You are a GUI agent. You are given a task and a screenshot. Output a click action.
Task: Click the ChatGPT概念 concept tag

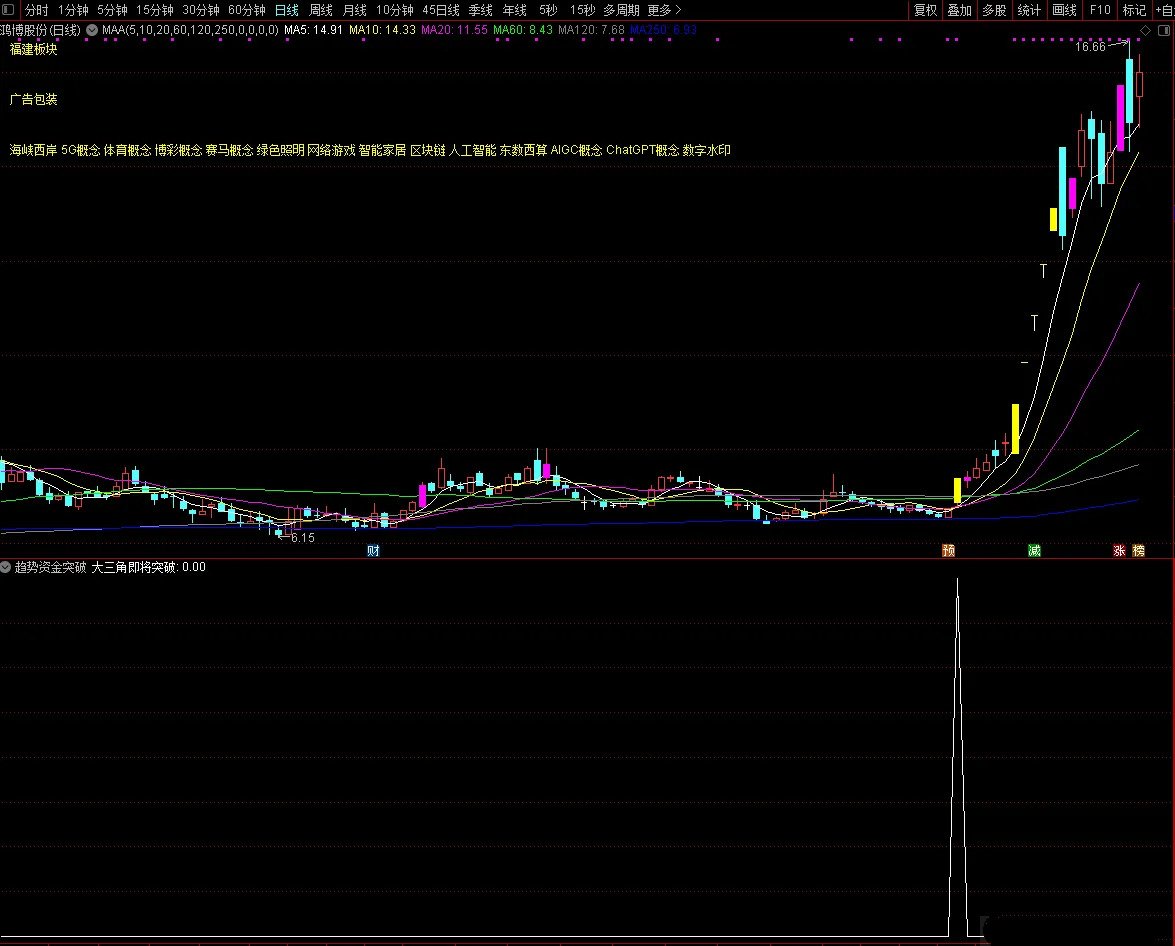coord(642,151)
